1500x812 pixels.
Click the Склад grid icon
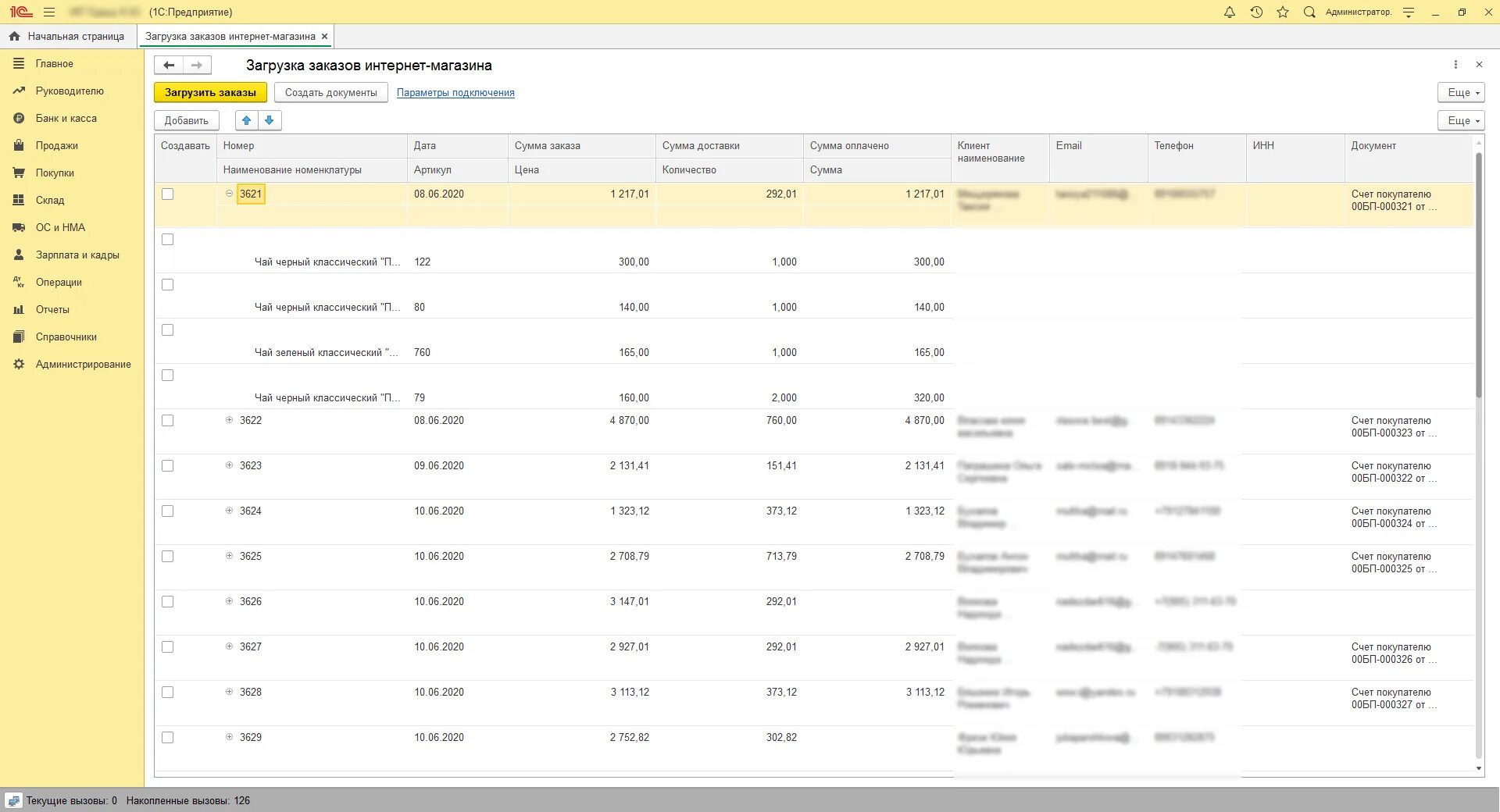point(19,200)
